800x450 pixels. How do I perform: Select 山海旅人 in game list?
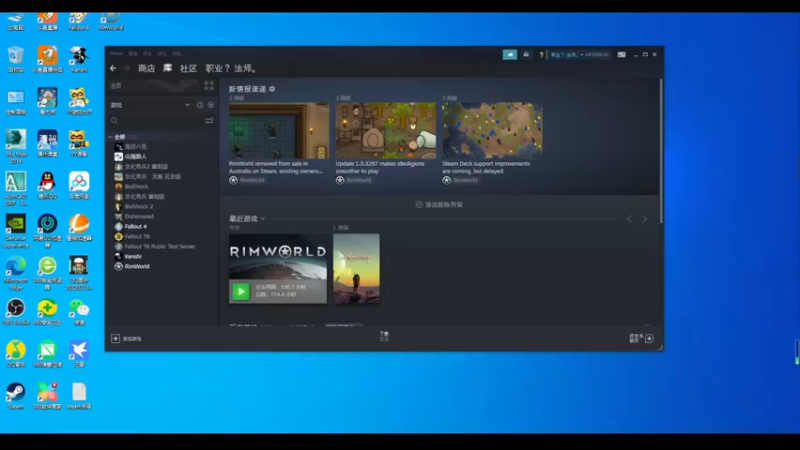tap(136, 157)
